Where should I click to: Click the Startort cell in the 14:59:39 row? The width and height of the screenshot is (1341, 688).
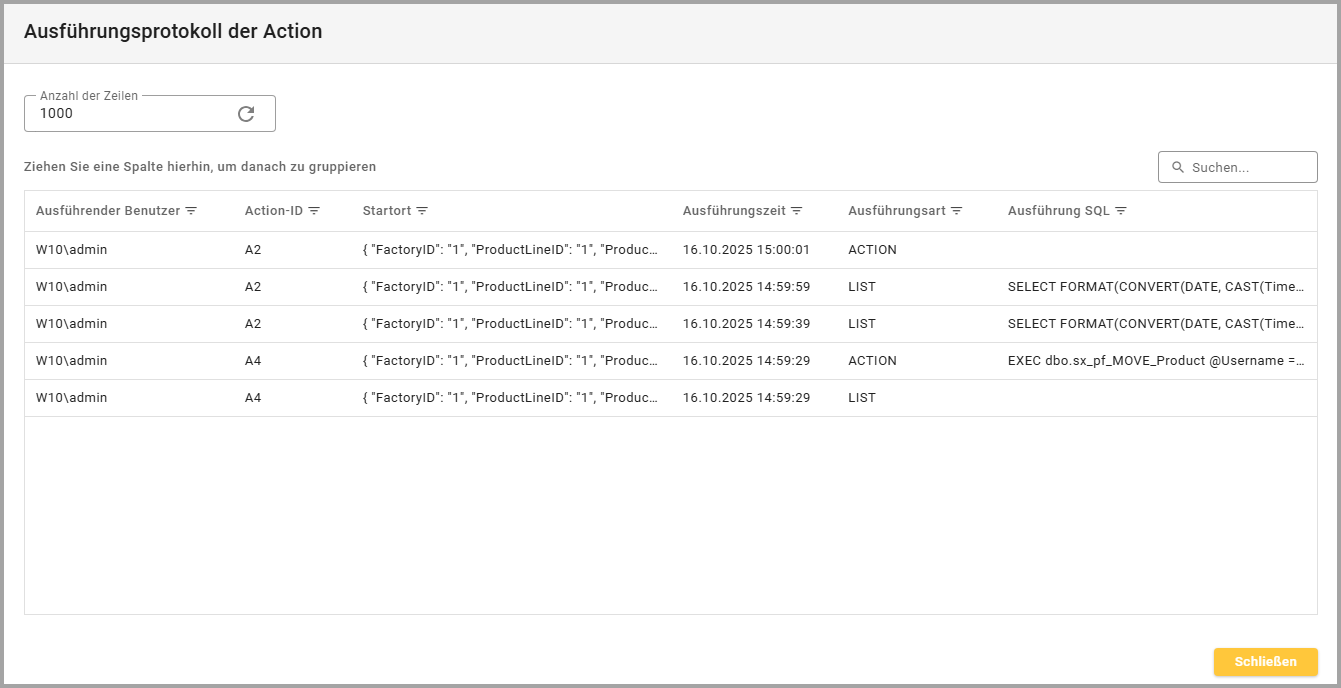click(x=510, y=324)
